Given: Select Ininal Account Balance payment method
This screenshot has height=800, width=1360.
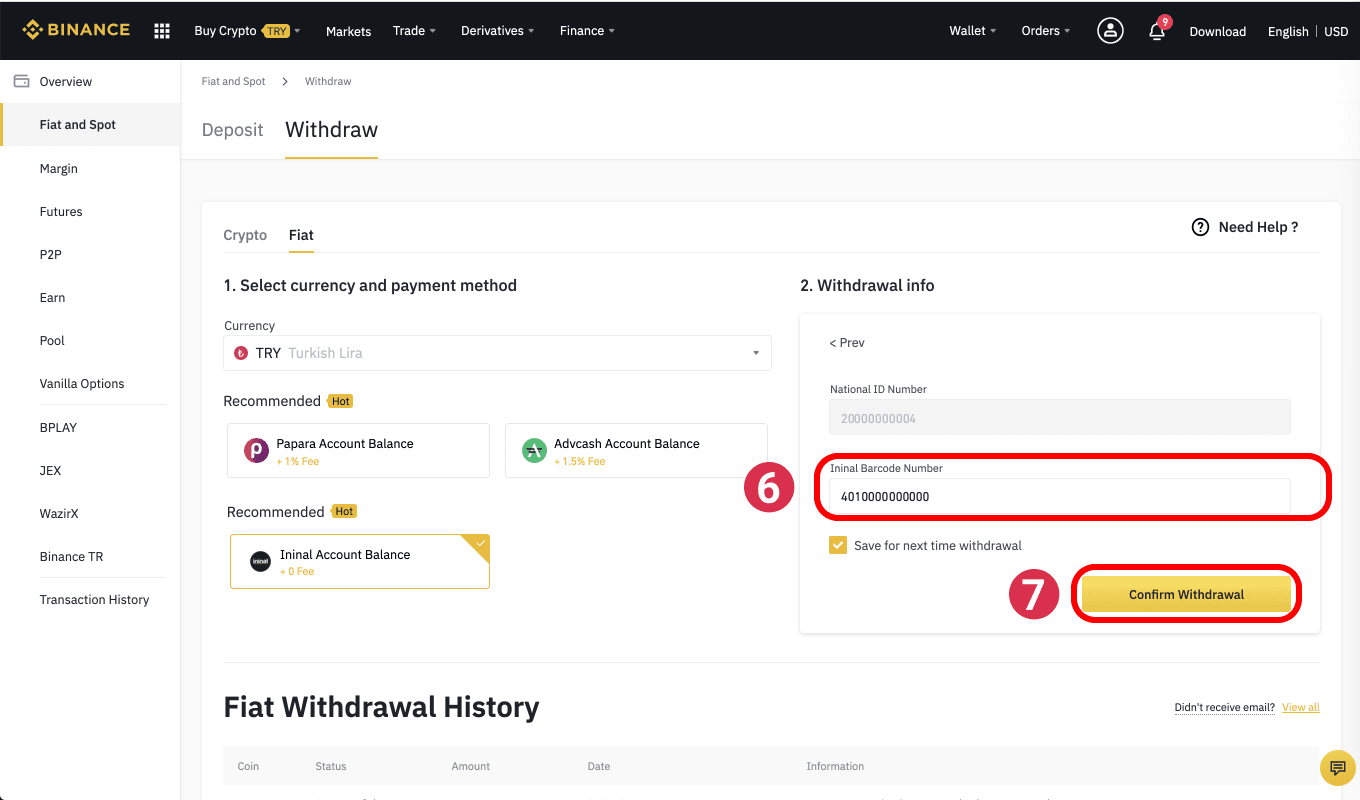Looking at the screenshot, I should tap(360, 561).
